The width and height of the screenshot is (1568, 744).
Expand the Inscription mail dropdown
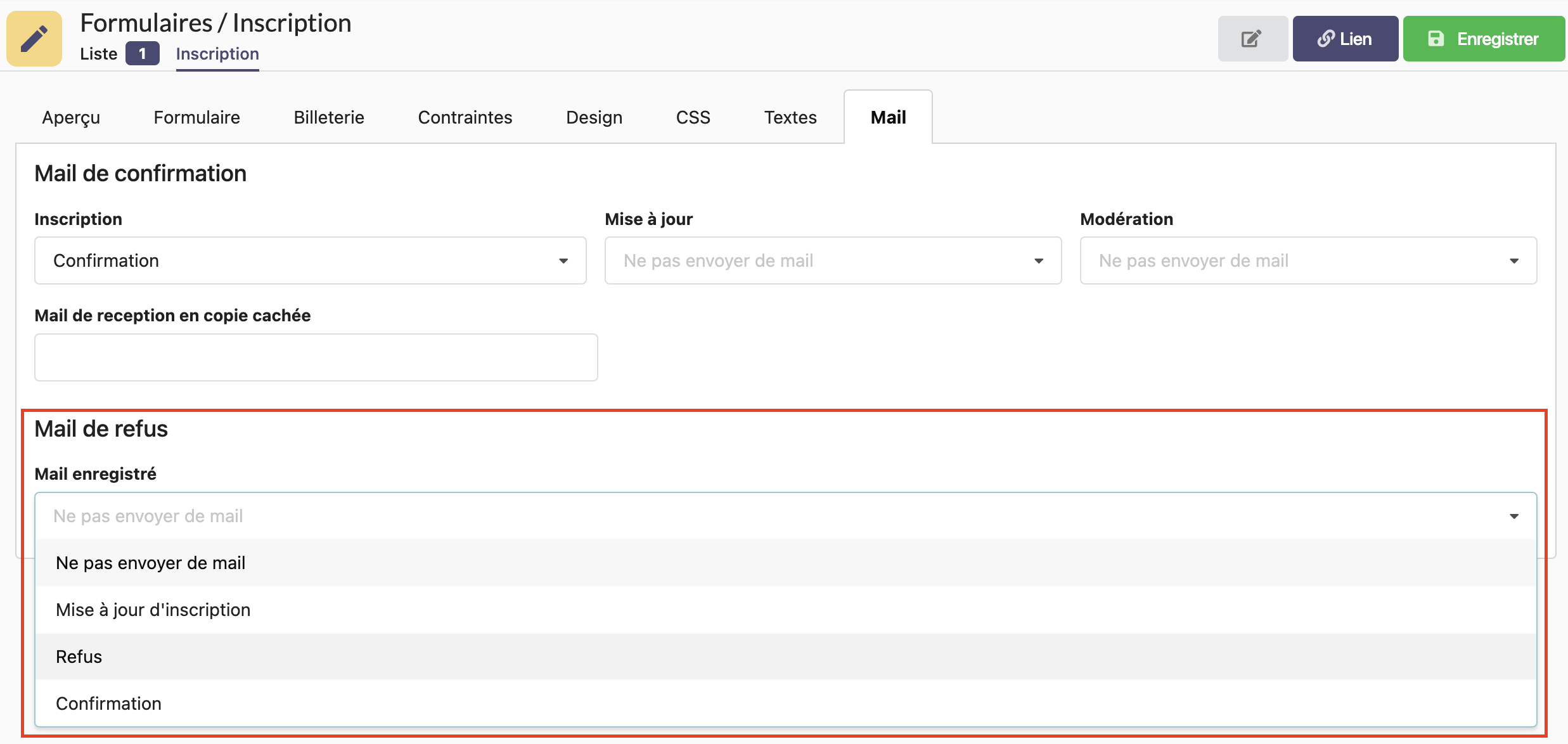pos(310,260)
